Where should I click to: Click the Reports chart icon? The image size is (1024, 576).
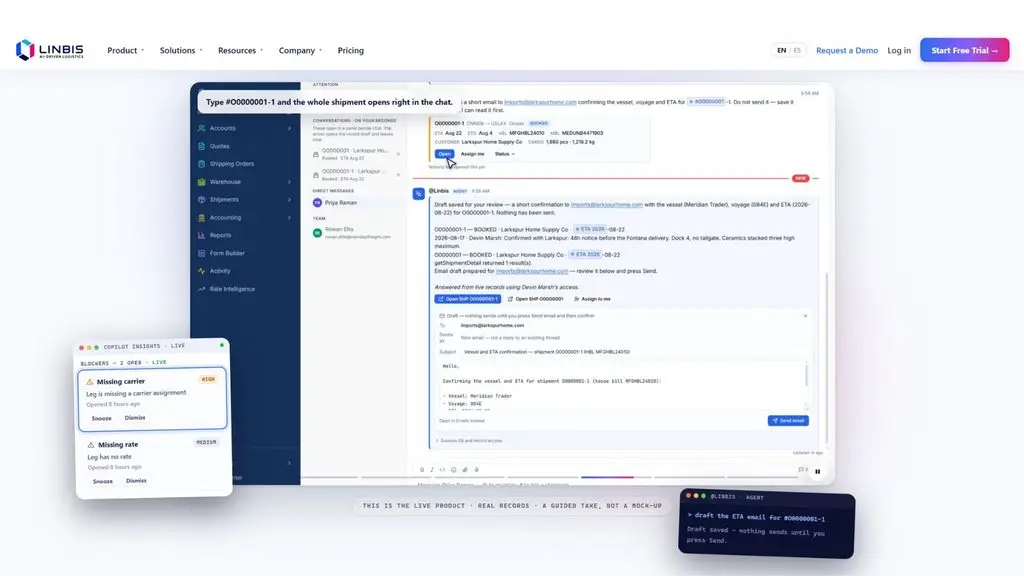201,235
